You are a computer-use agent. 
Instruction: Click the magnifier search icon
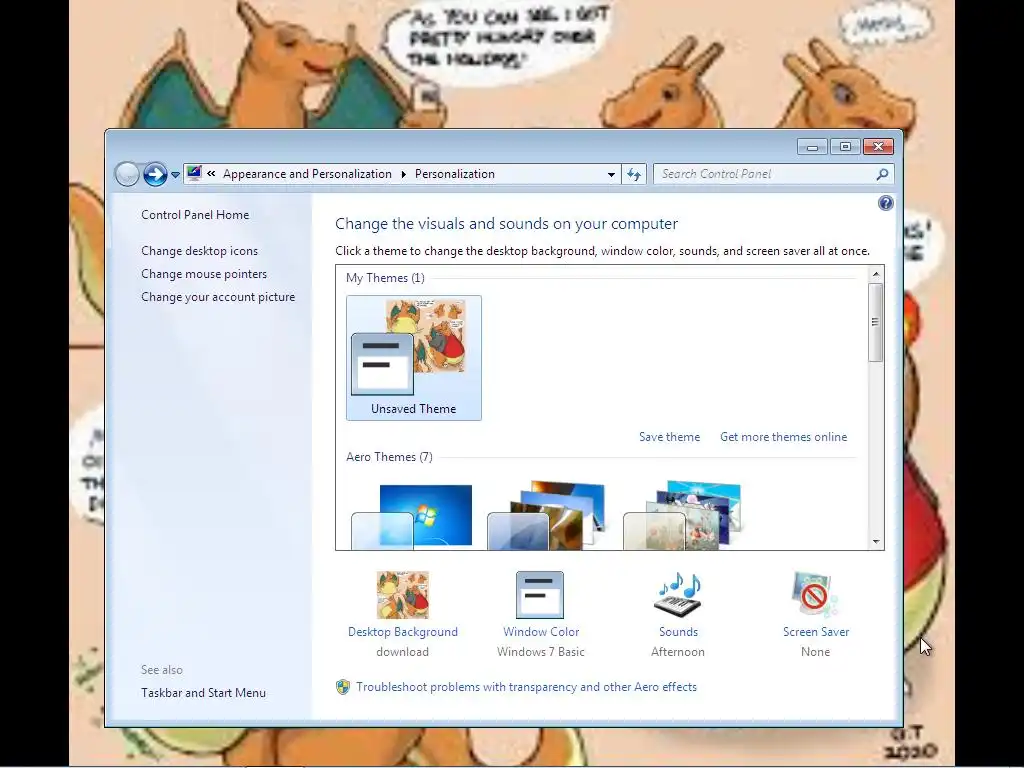pyautogui.click(x=882, y=174)
